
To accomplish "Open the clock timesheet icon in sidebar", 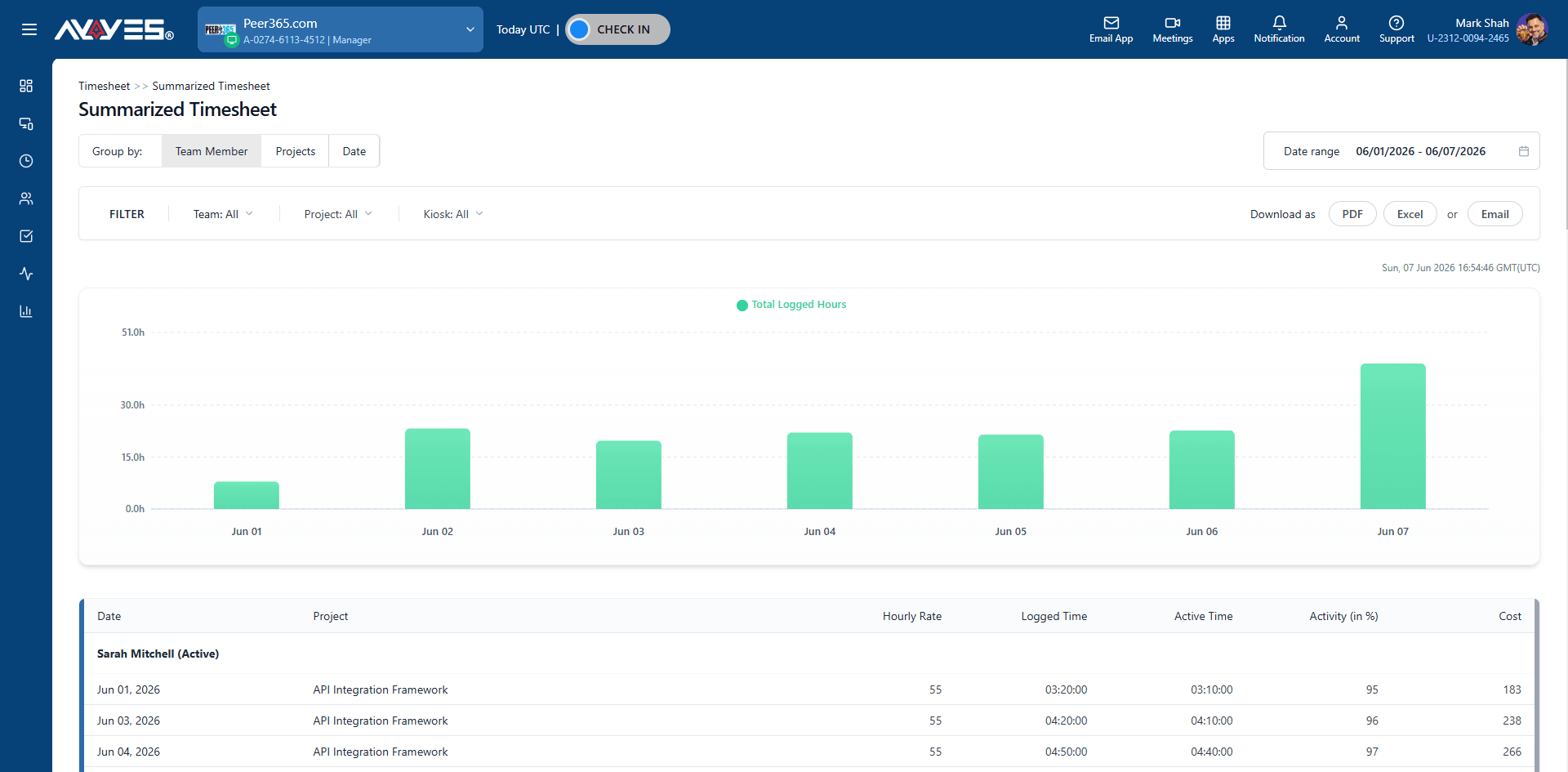I will tap(26, 161).
